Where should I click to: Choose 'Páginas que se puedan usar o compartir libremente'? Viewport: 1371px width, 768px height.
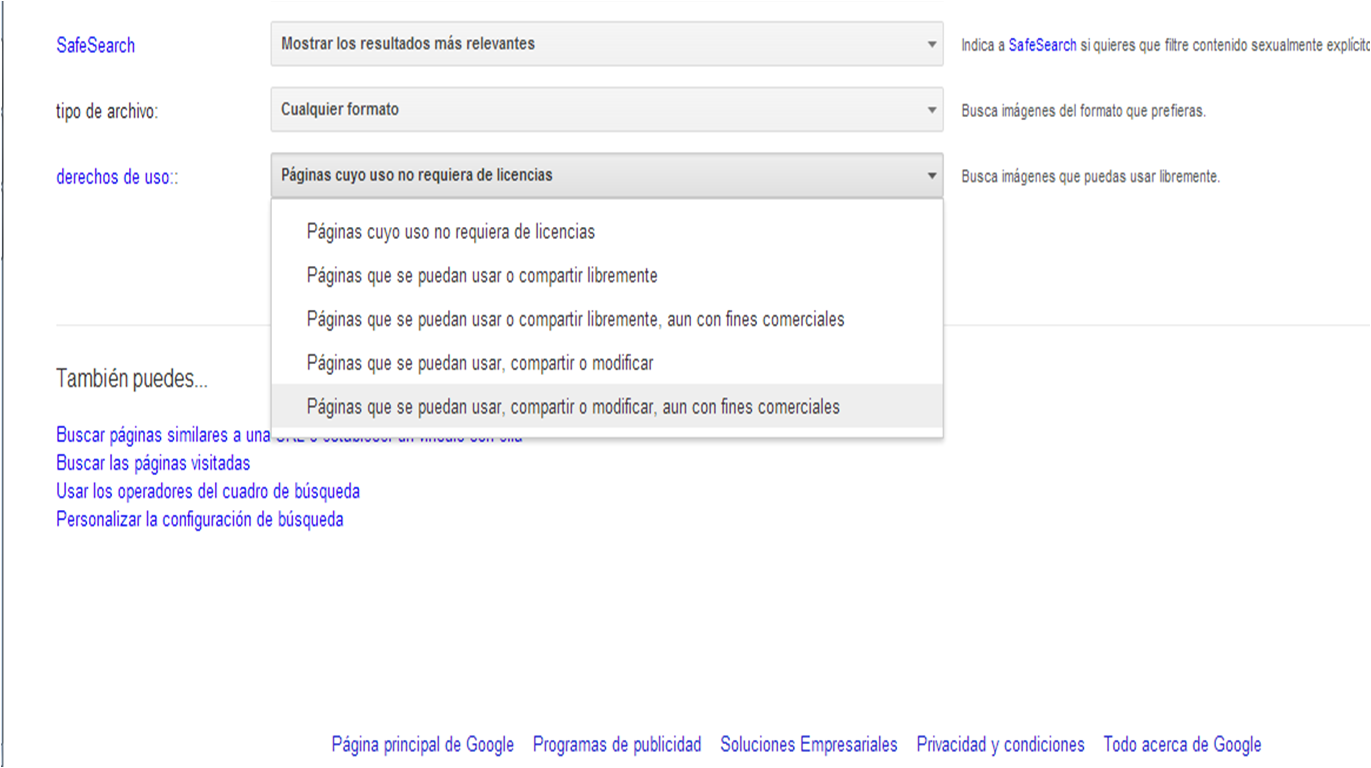(x=482, y=276)
